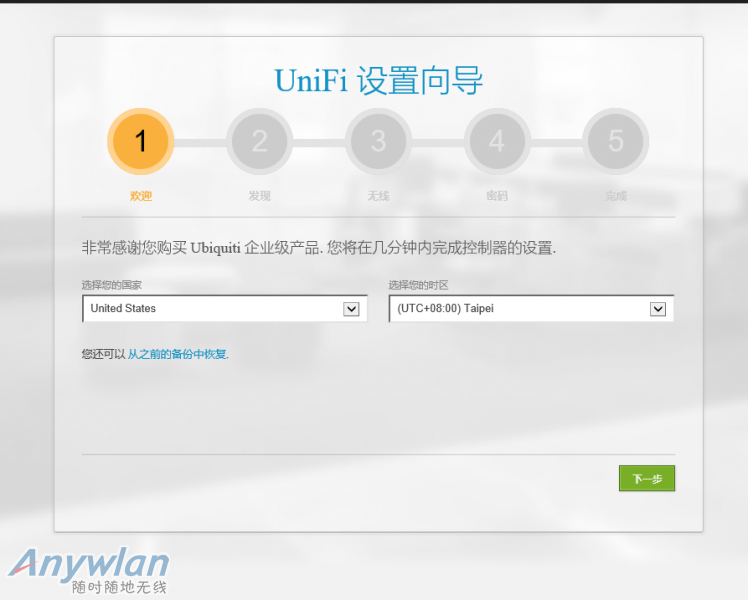Select the 密码 step label
748x600 pixels.
[497, 196]
